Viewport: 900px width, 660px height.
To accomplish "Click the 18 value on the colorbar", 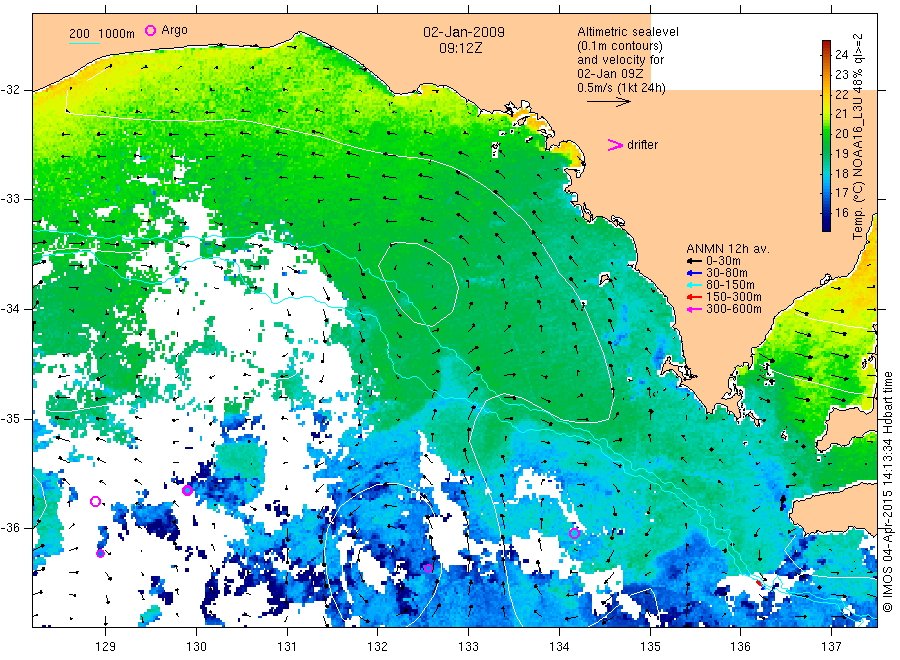I will pos(841,173).
